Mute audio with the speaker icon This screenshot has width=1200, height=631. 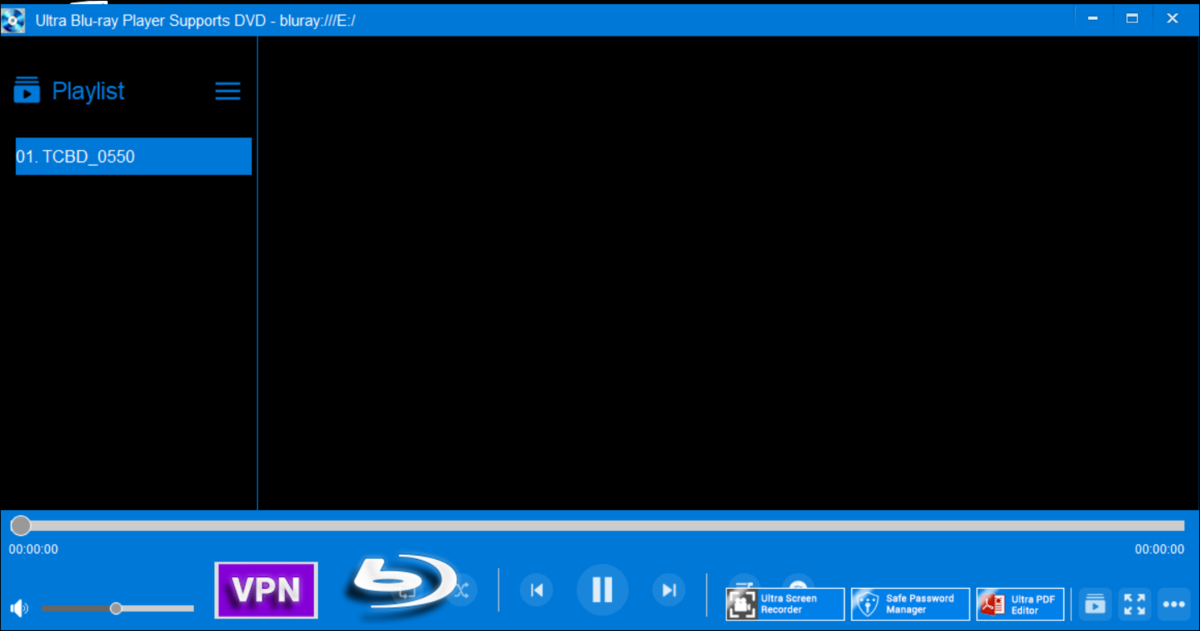18,607
